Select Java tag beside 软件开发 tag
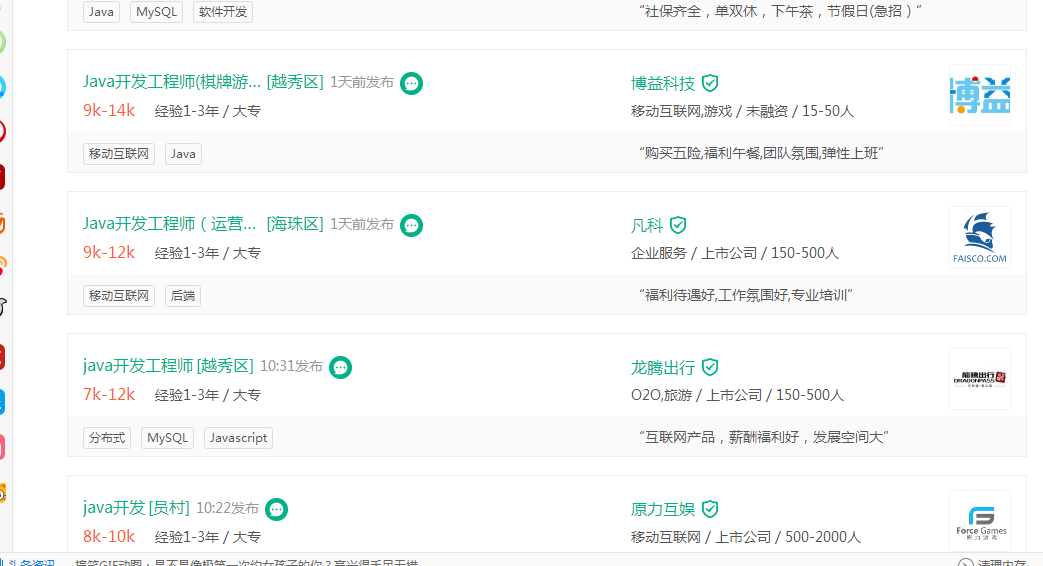 pyautogui.click(x=101, y=12)
